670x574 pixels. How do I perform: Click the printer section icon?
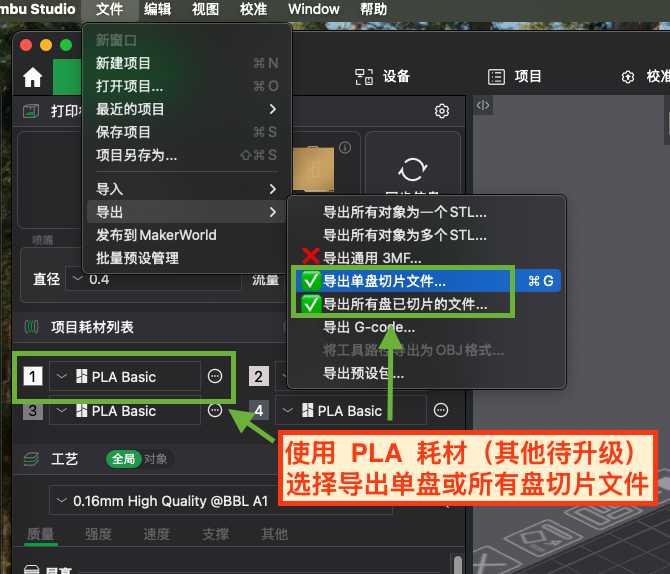pyautogui.click(x=31, y=111)
